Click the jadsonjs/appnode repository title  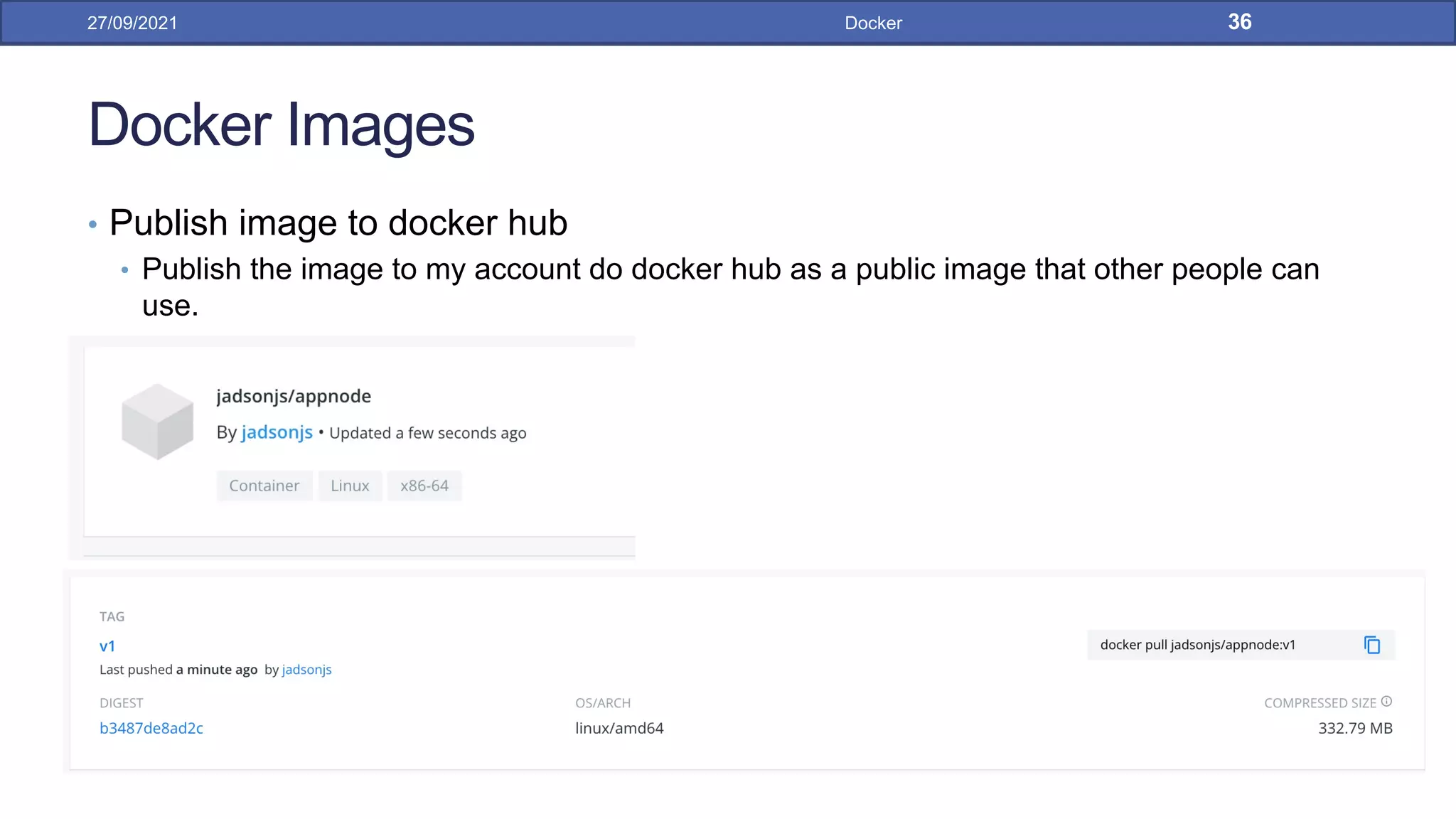294,396
